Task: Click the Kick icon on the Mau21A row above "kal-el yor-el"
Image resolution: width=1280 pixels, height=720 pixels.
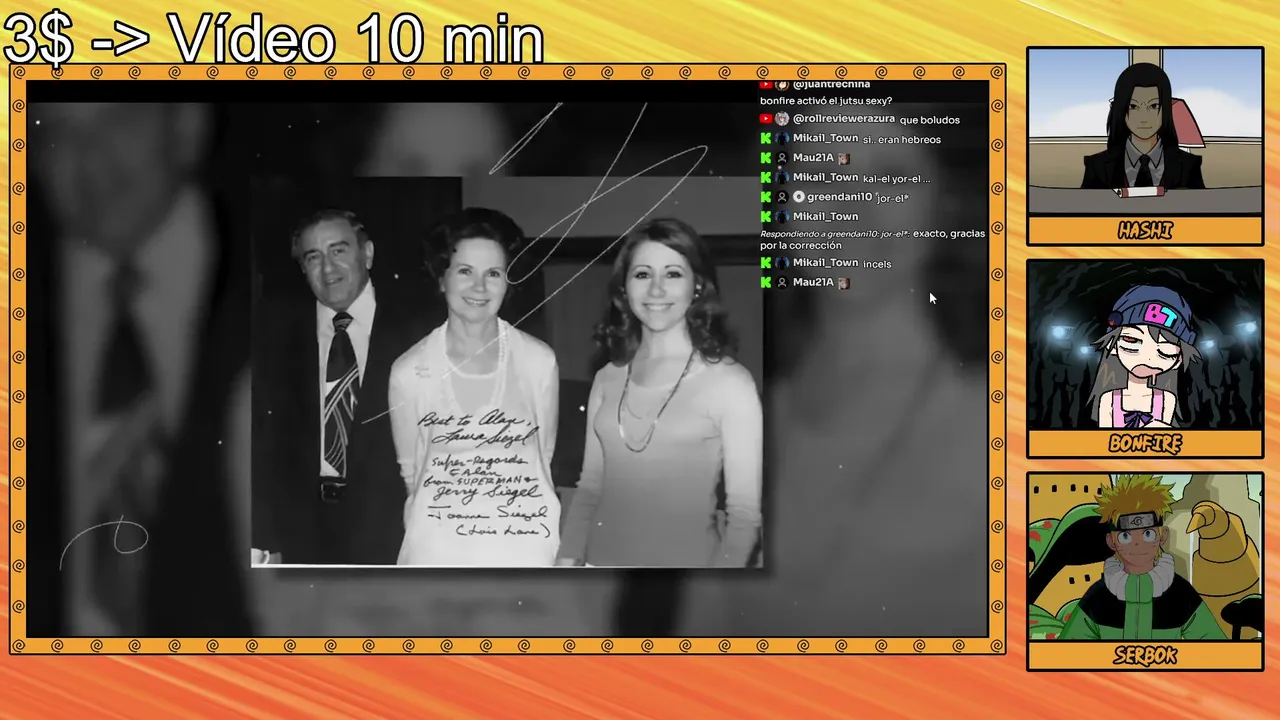Action: point(766,158)
